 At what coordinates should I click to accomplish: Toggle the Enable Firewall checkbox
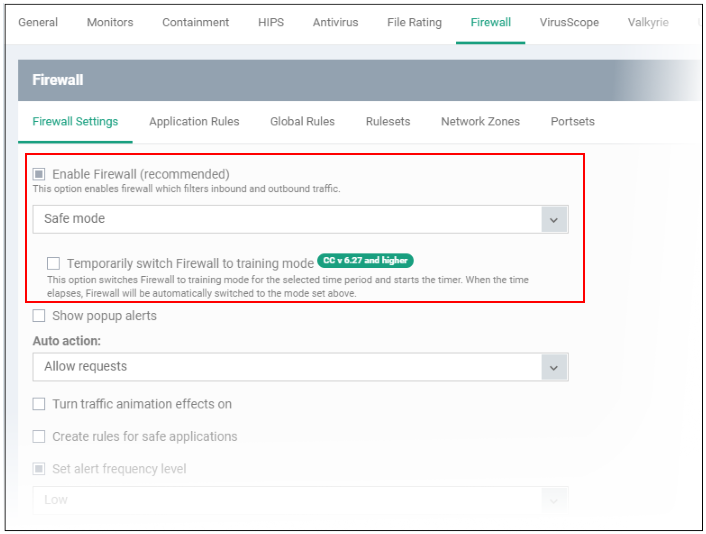(x=39, y=174)
